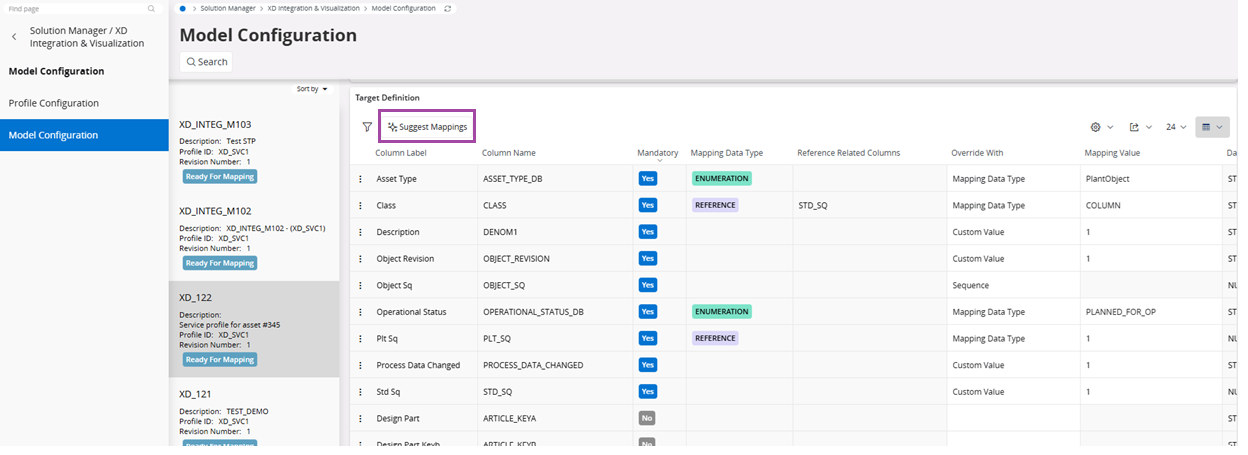
Task: Click the refresh icon beside the breadcrumb
Action: point(447,8)
